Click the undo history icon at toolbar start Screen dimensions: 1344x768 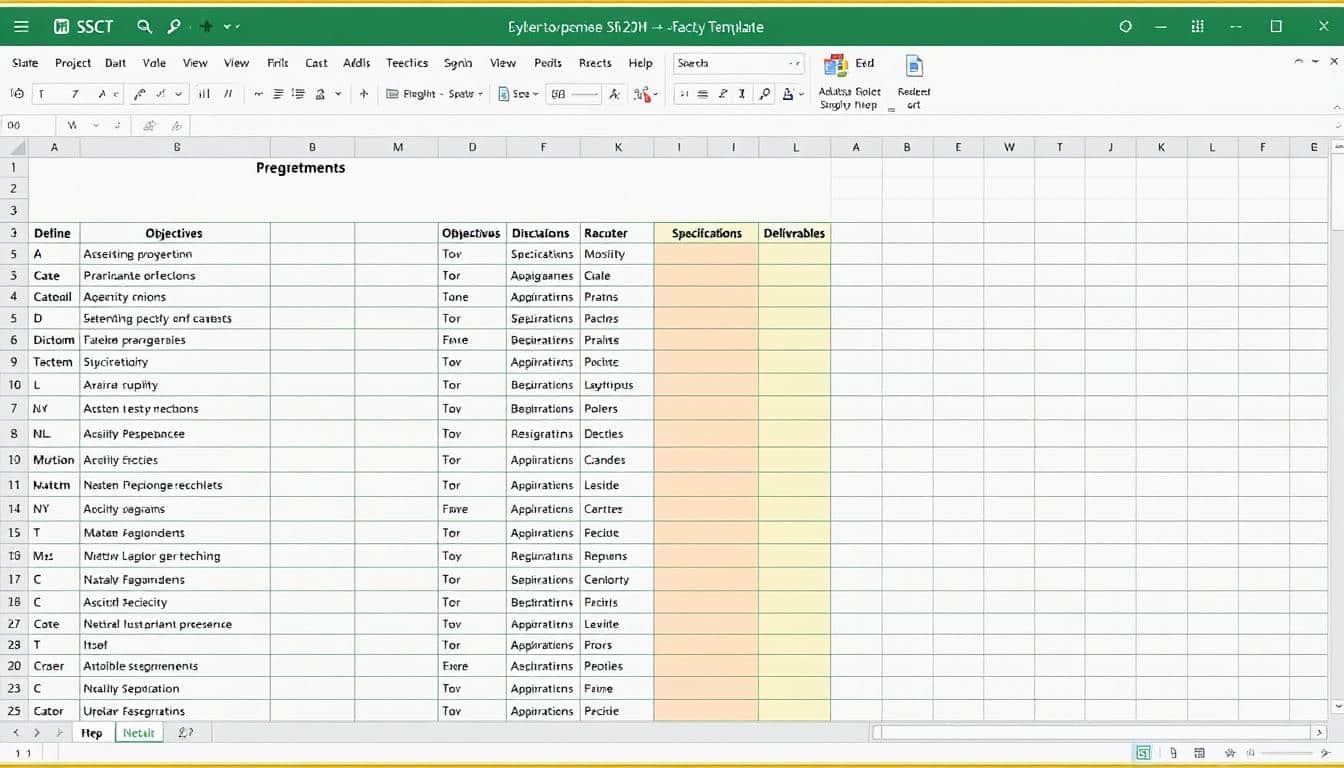pyautogui.click(x=17, y=94)
